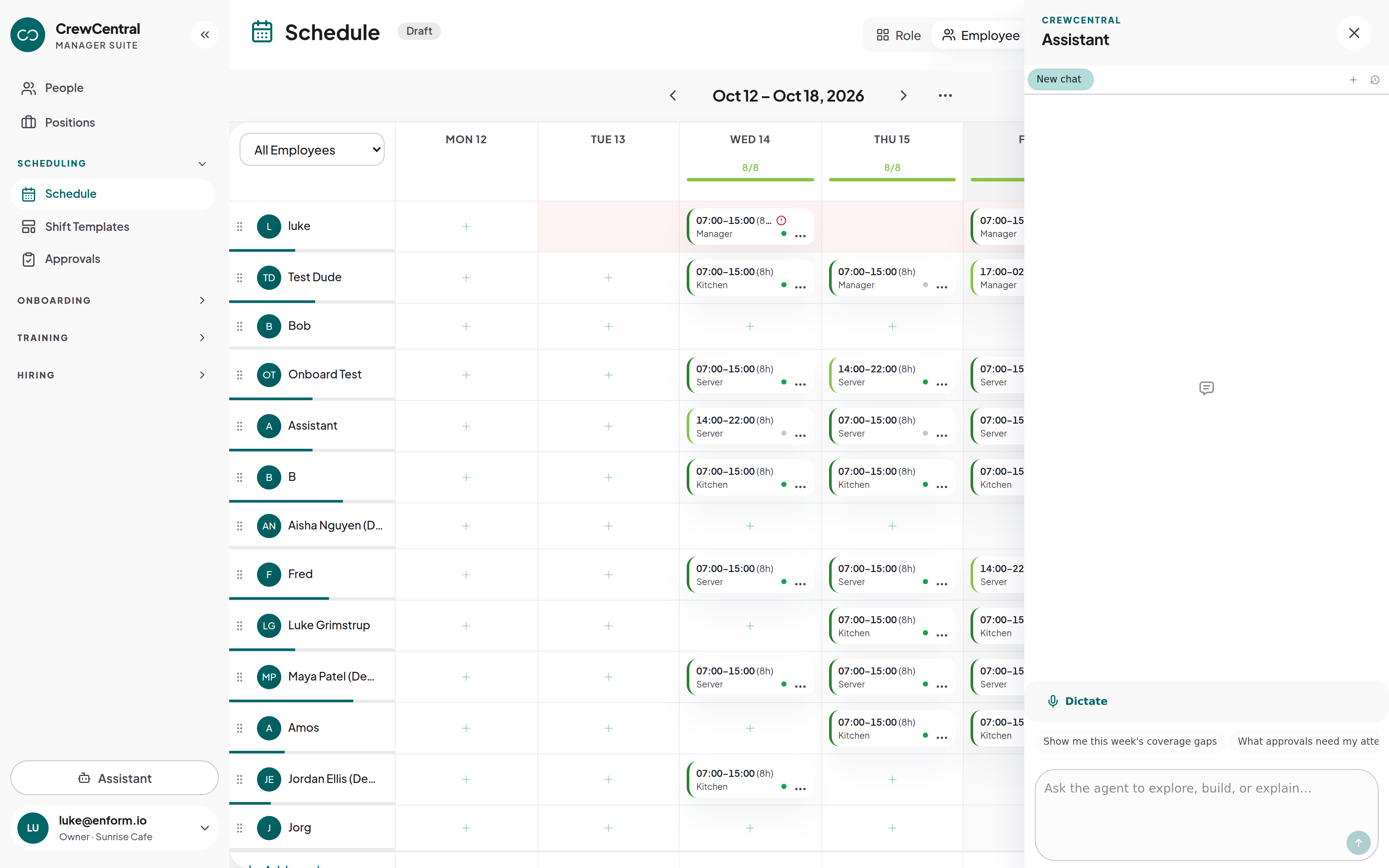
Task: Choose 'Show me this week's coverage gaps' suggestion
Action: pos(1129,741)
